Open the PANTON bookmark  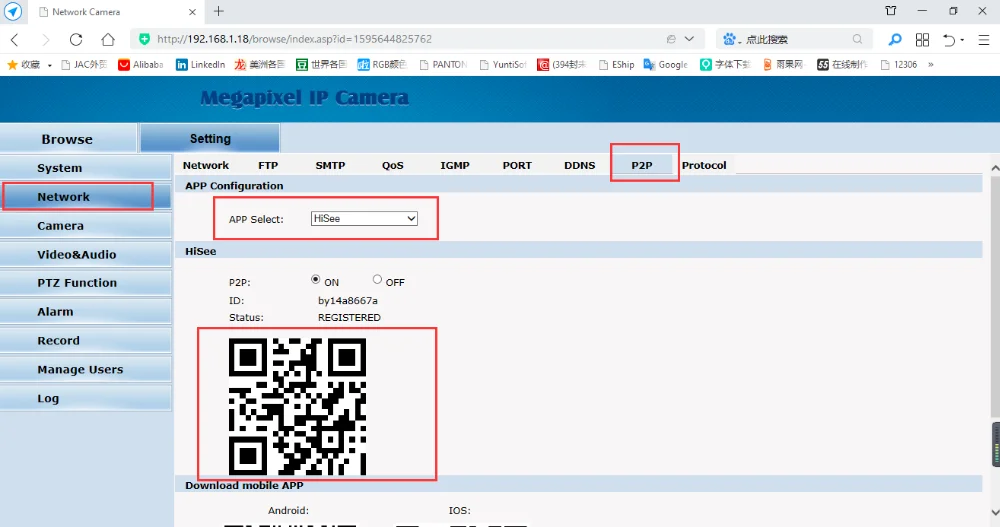[x=443, y=64]
